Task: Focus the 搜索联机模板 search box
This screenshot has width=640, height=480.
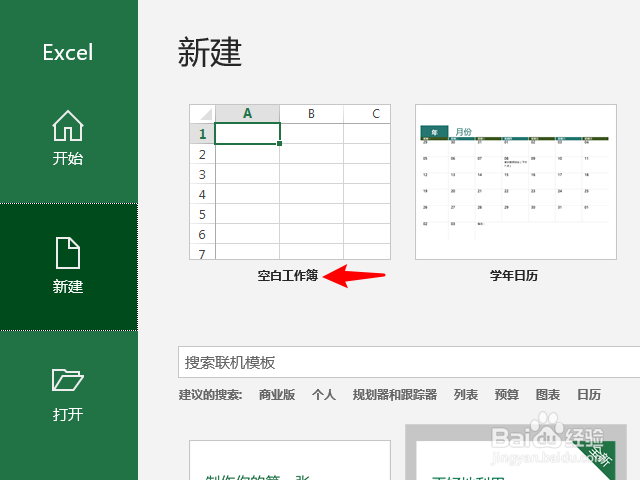Action: 409,362
